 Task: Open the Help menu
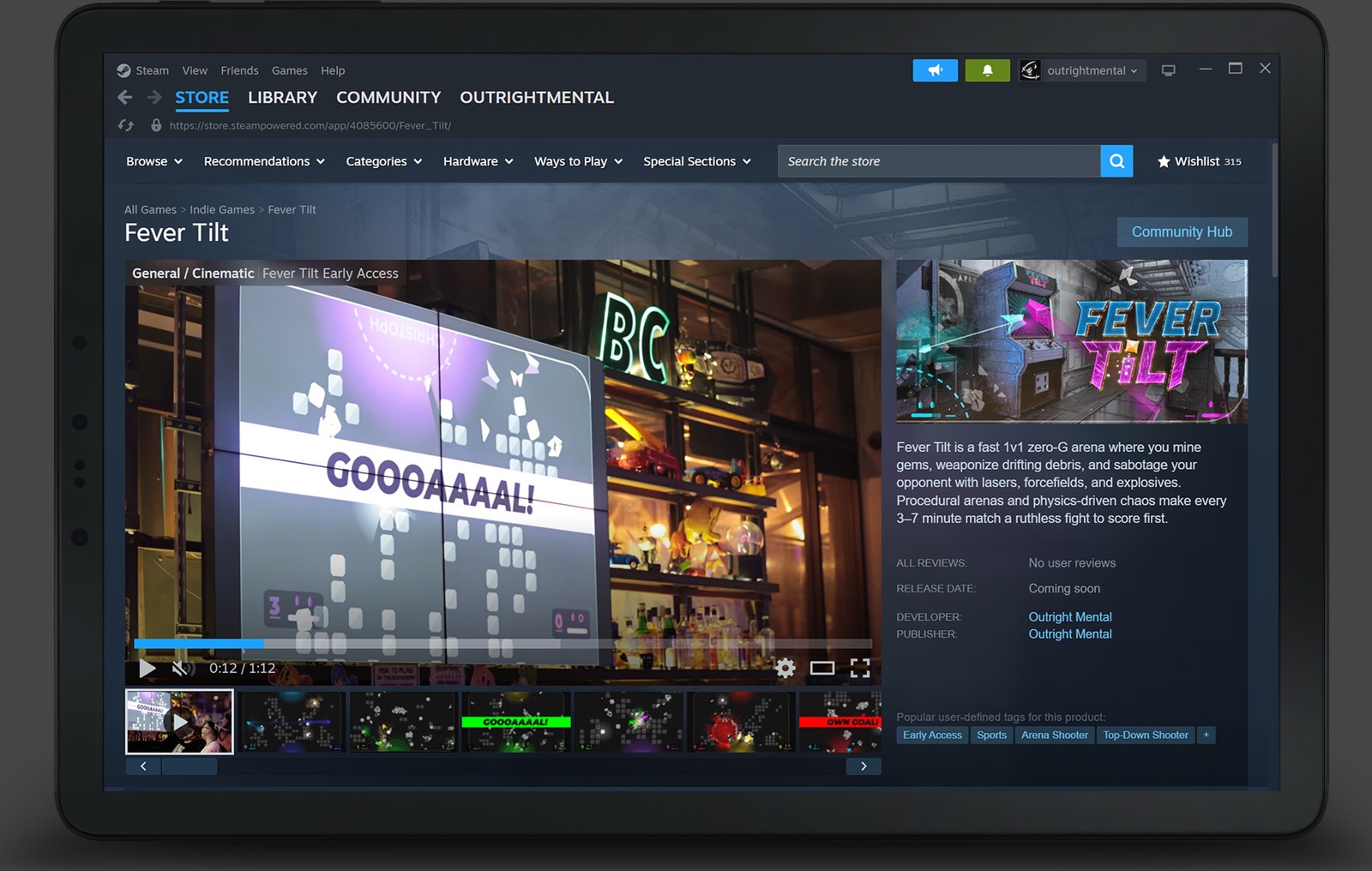tap(333, 70)
